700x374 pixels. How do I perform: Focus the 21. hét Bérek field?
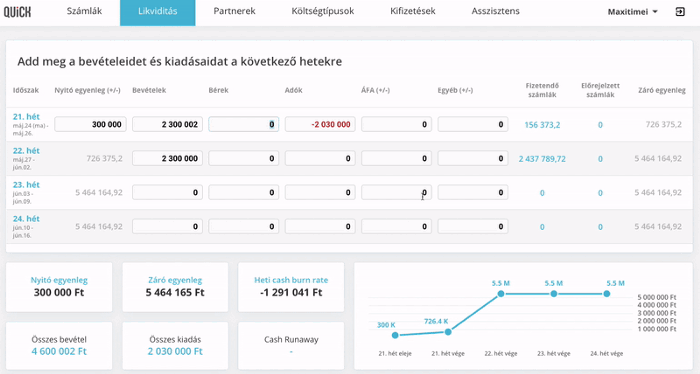click(244, 125)
